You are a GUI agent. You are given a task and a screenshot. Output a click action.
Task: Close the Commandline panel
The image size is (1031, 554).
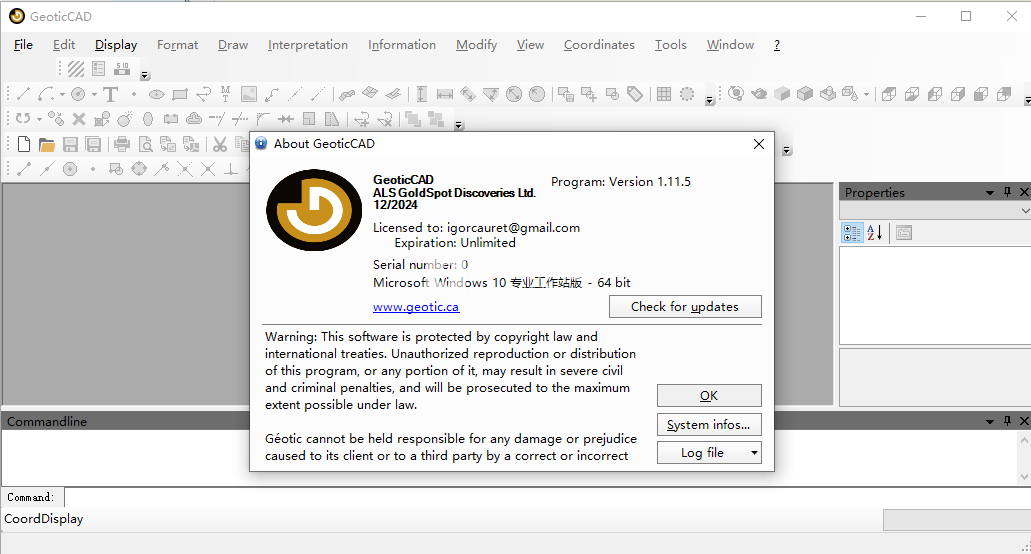[x=1024, y=421]
